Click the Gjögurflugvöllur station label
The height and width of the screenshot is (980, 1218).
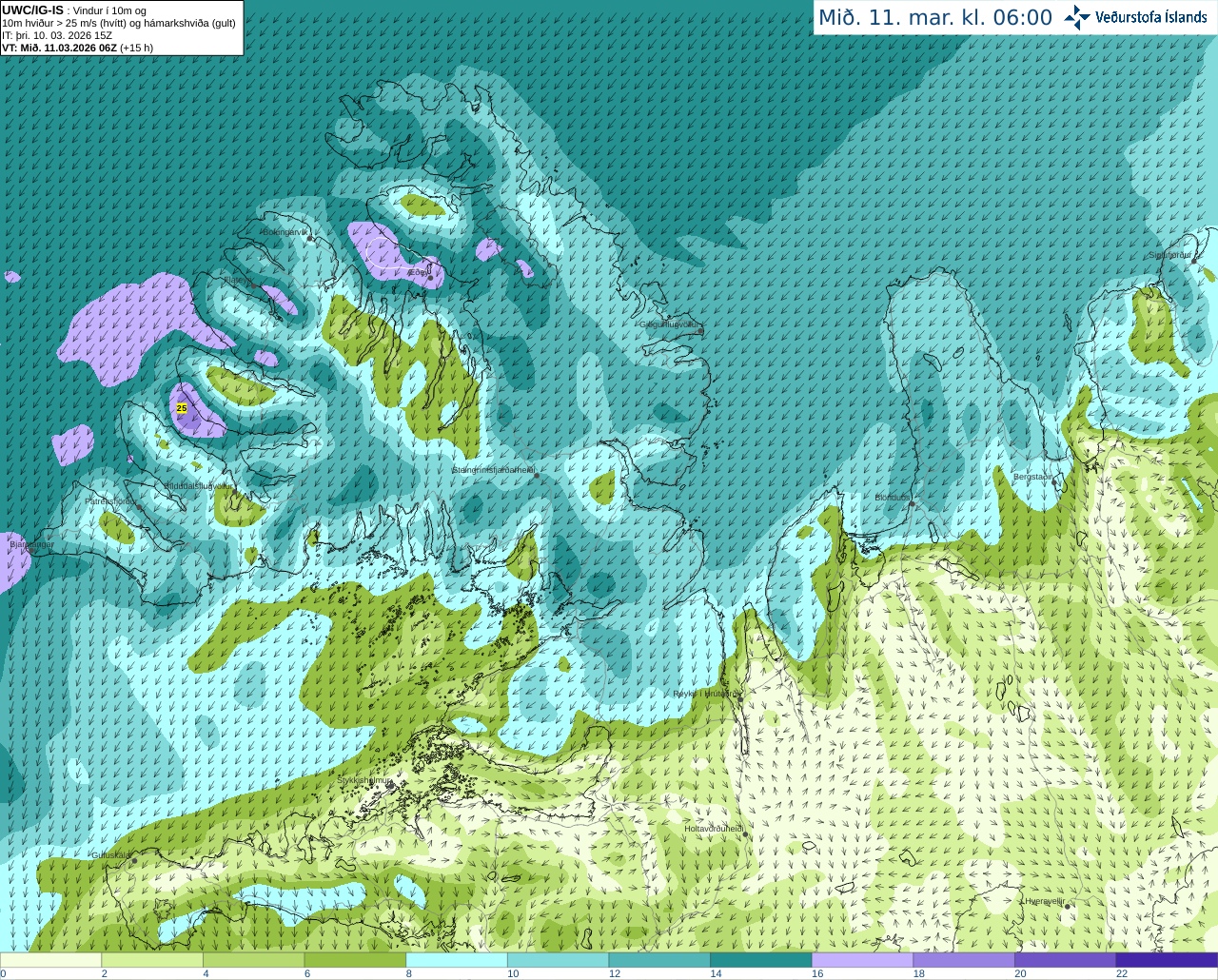670,324
